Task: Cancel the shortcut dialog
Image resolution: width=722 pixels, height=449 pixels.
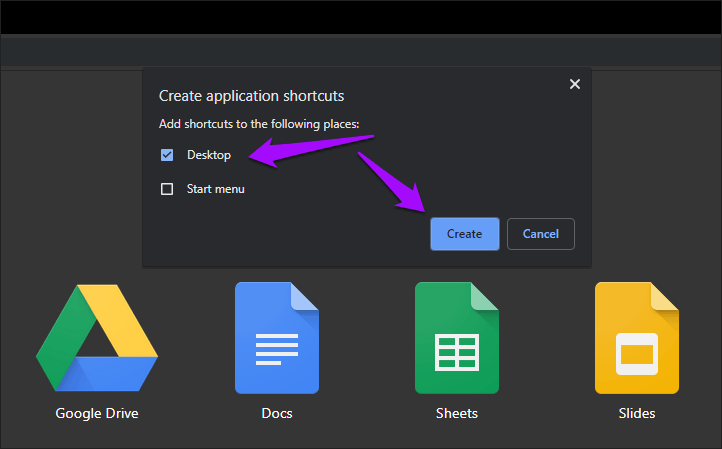Action: [541, 234]
